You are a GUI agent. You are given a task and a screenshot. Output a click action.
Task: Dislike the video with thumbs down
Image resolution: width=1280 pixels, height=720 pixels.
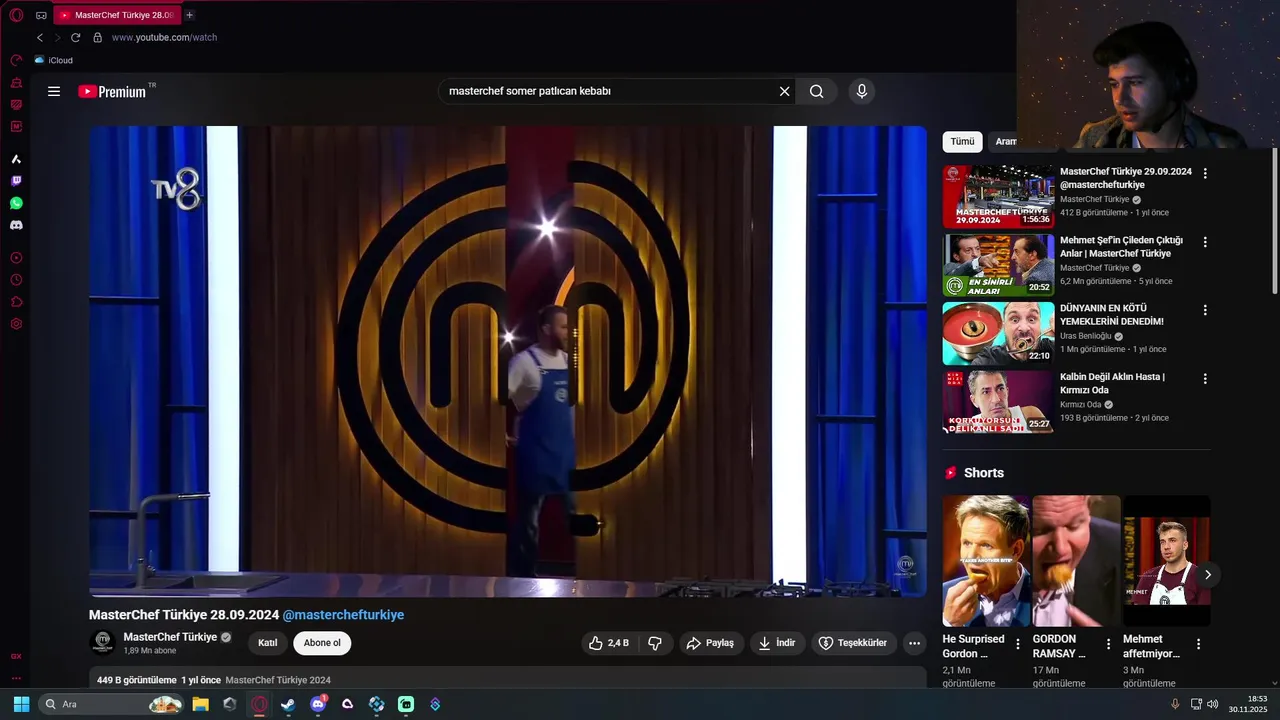[656, 643]
